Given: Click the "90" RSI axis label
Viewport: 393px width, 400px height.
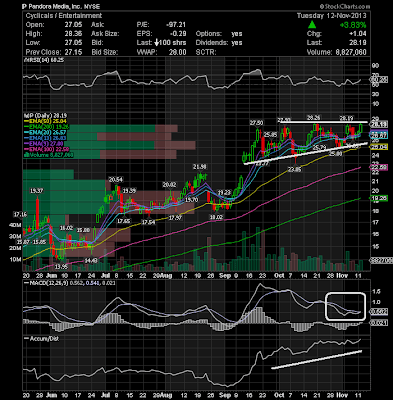Looking at the screenshot, I should click(376, 65).
